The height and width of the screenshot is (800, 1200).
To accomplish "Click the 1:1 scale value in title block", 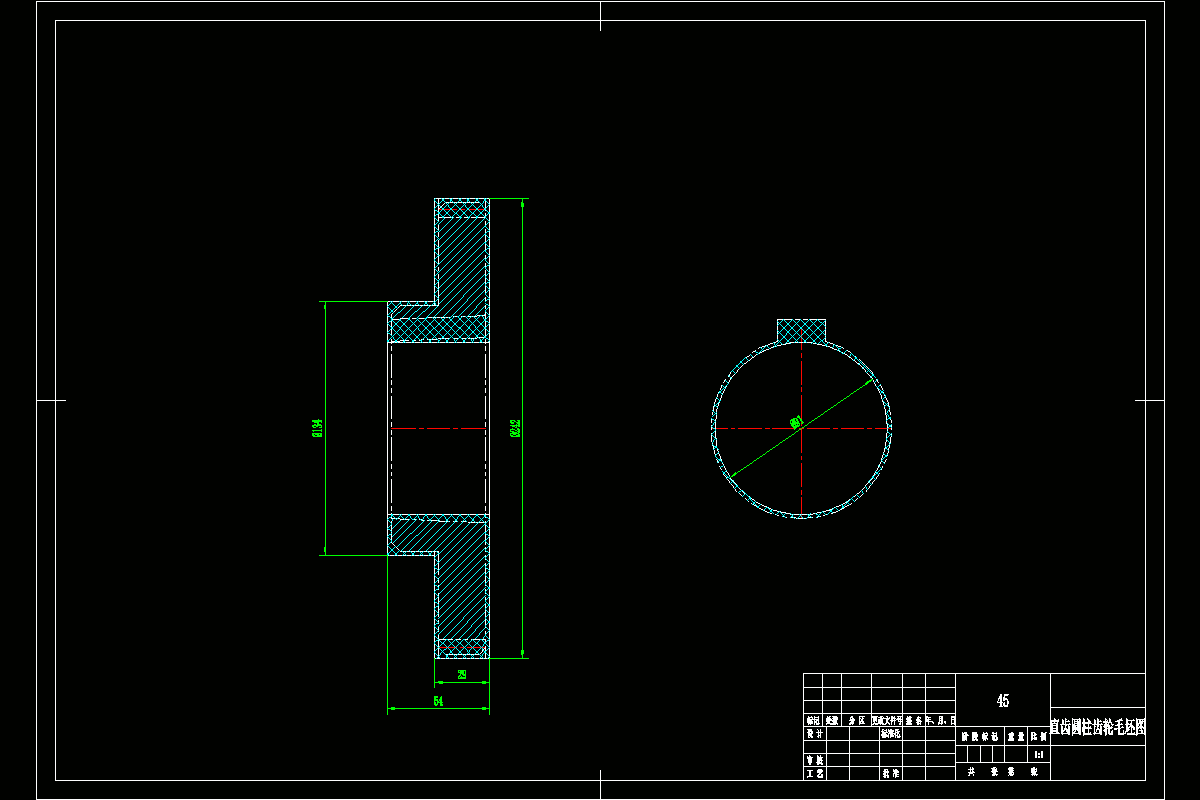I will [x=1039, y=754].
